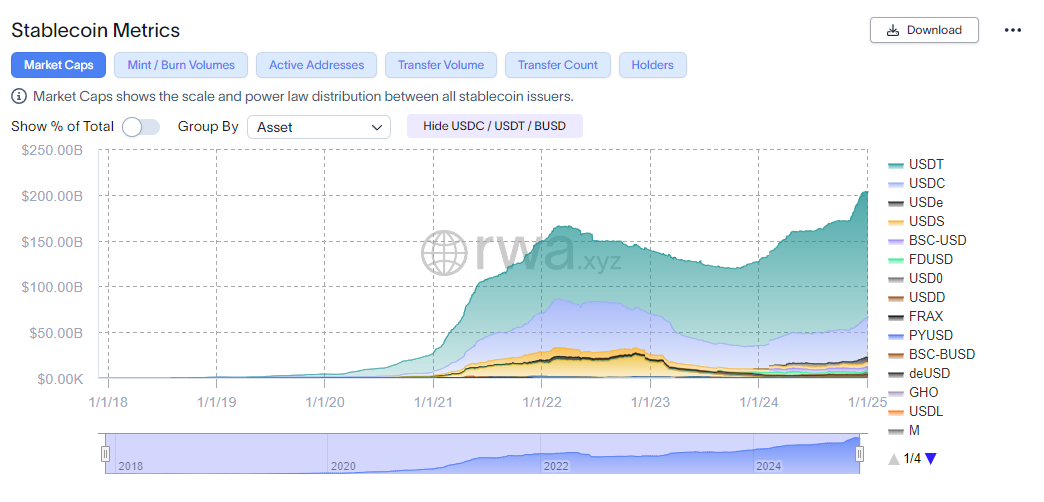Enable the Show % of Total switch

tap(141, 127)
